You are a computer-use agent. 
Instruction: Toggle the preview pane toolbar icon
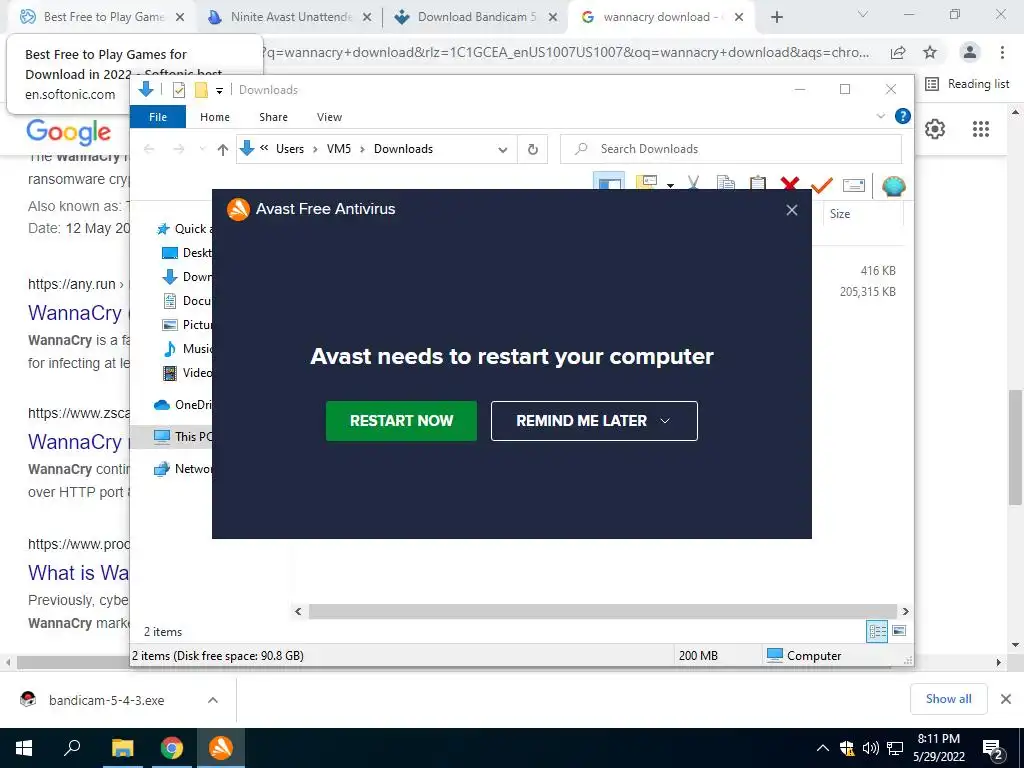609,182
